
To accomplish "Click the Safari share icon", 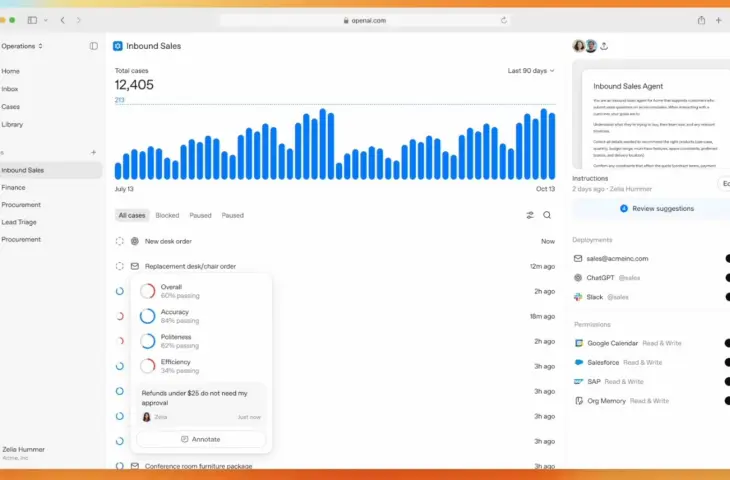I will pos(701,20).
